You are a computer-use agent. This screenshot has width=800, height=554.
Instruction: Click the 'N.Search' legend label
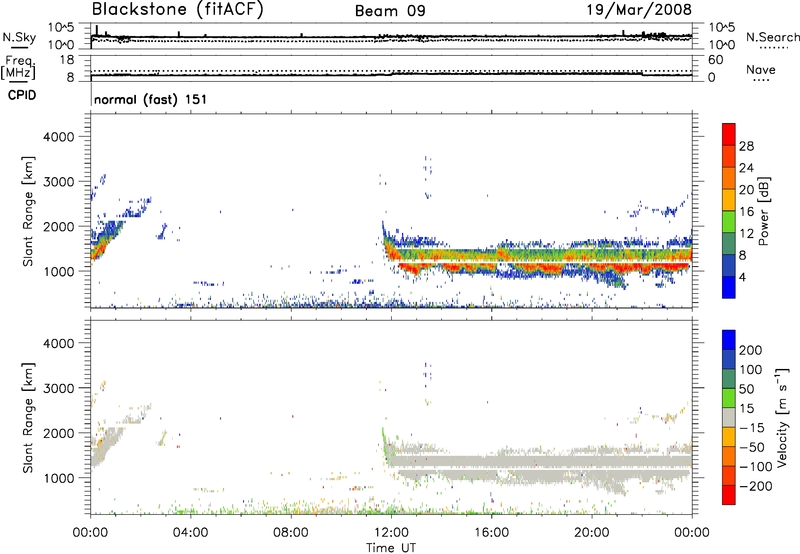pos(773,37)
